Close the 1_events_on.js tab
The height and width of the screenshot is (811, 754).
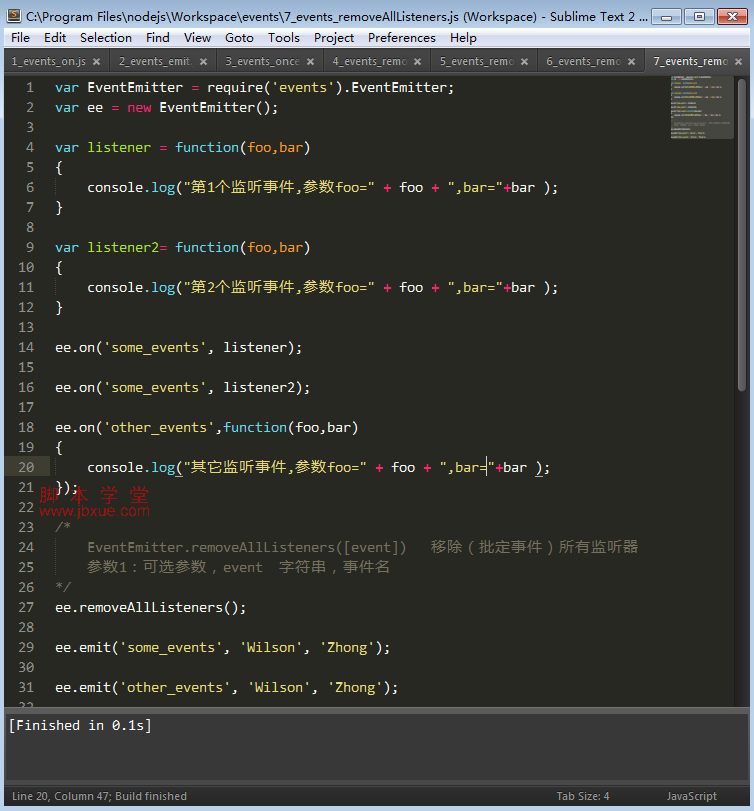[97, 62]
